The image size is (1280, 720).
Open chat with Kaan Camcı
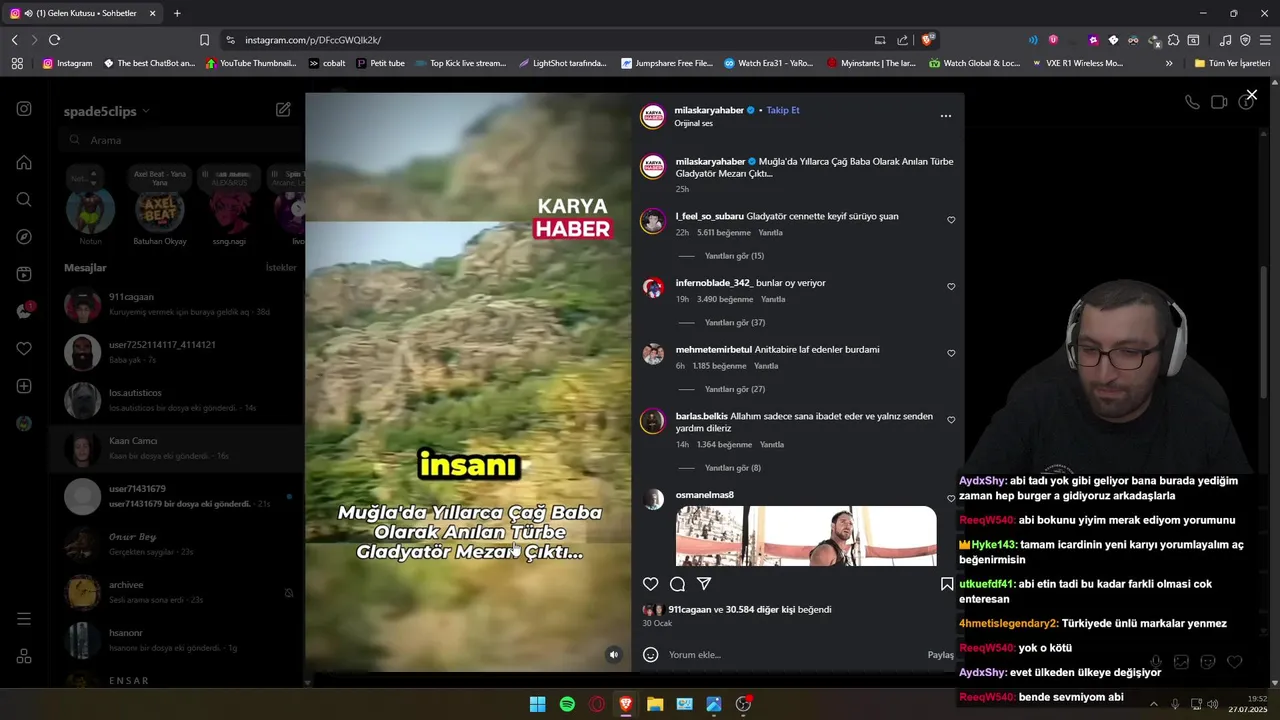click(175, 448)
